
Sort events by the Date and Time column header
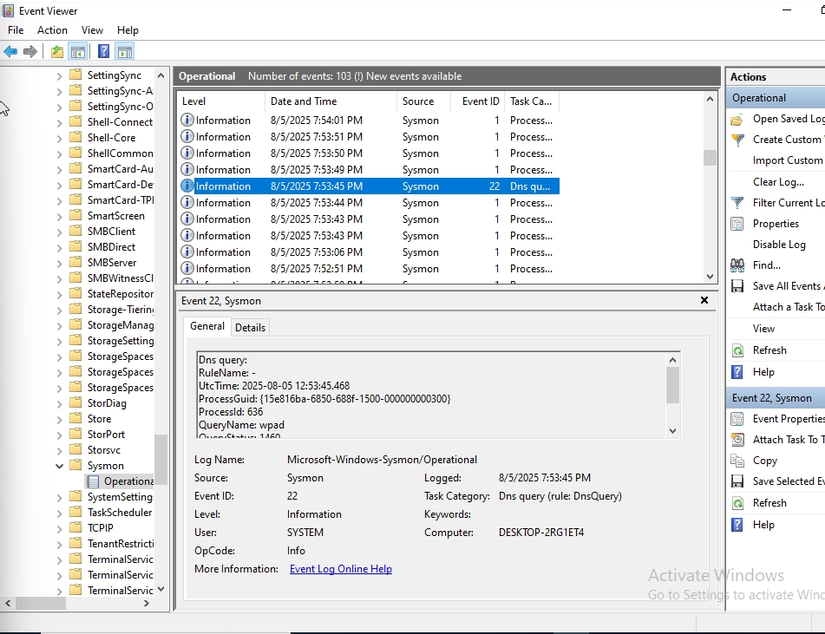[330, 102]
